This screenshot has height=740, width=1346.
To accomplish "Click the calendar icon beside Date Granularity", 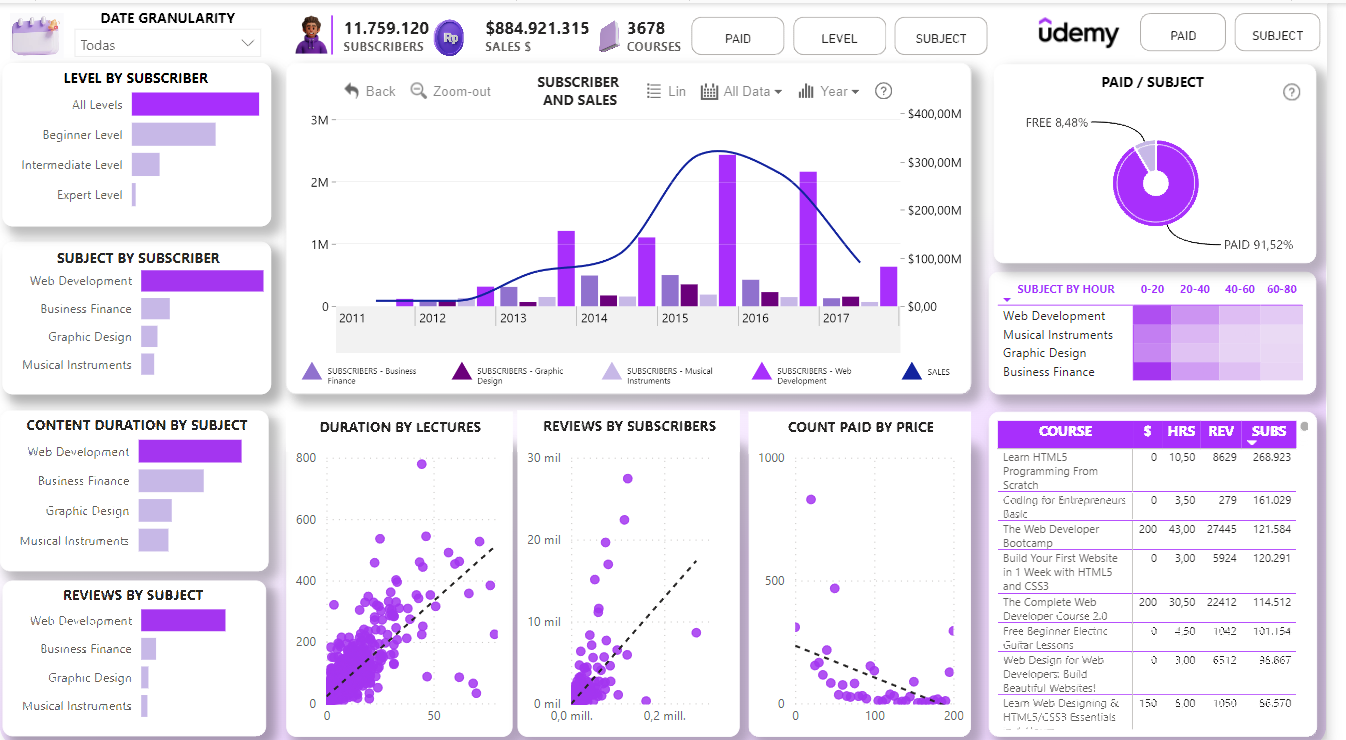I will [35, 35].
